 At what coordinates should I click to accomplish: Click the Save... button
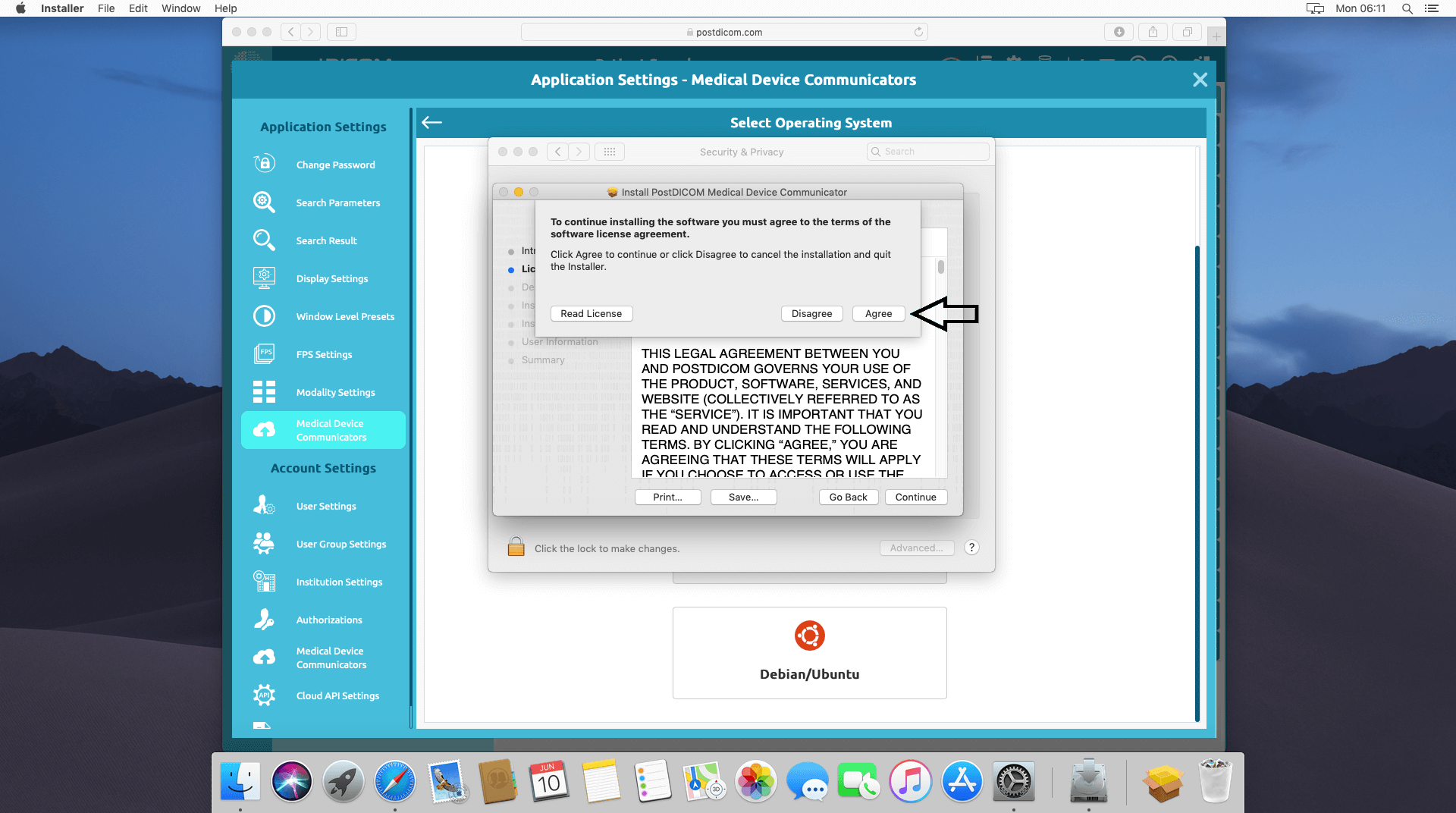pyautogui.click(x=743, y=497)
